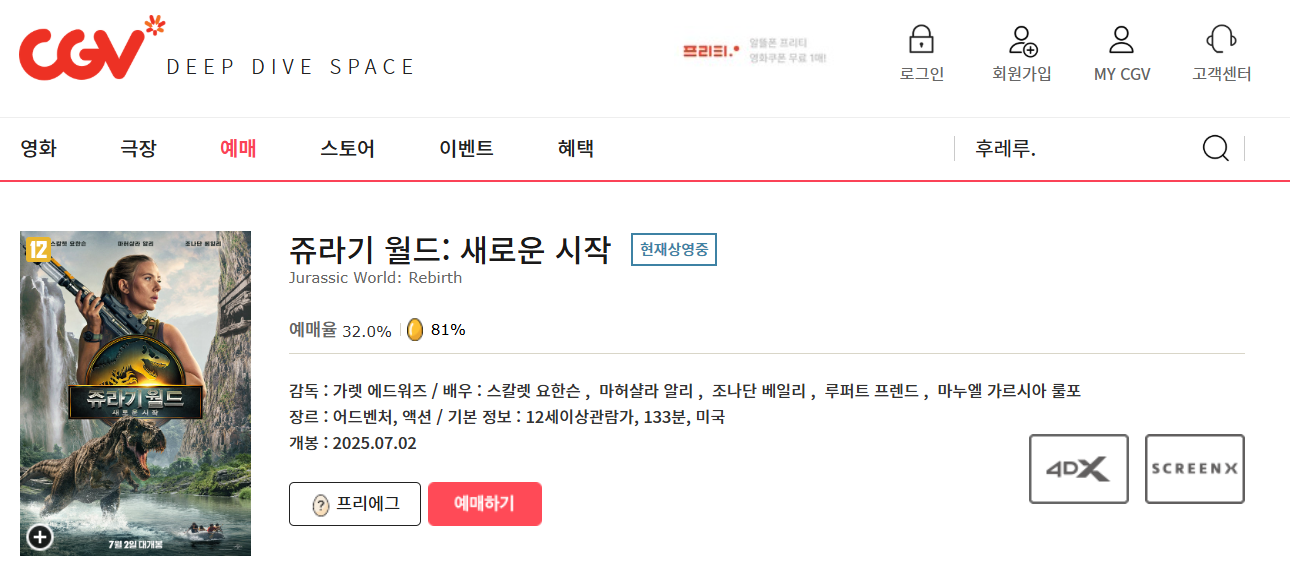Click the search input field showing 후레루.
This screenshot has width=1290, height=587.
point(1040,148)
